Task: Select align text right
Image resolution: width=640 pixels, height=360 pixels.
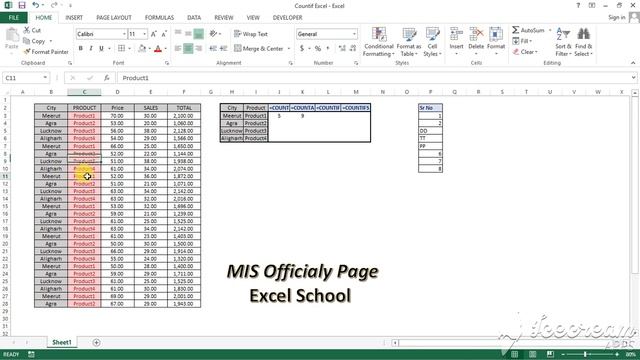Action: [x=199, y=49]
